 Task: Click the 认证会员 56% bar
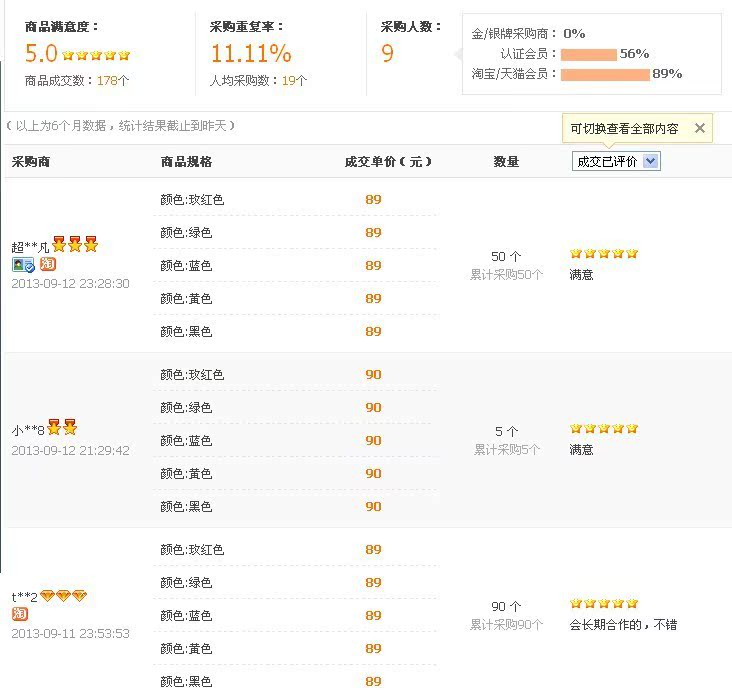tap(588, 54)
